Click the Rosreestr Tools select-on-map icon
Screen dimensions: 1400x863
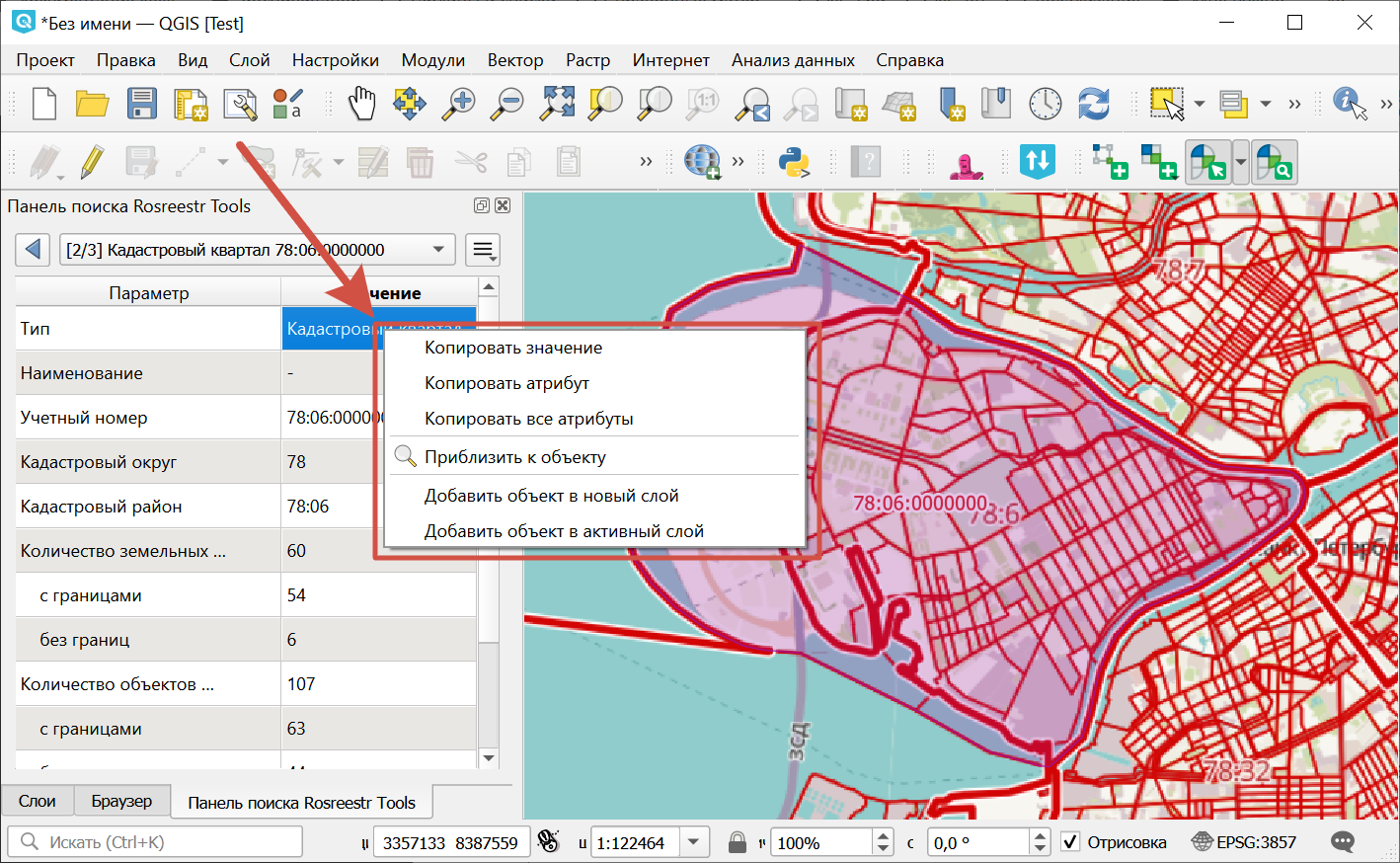[1206, 162]
